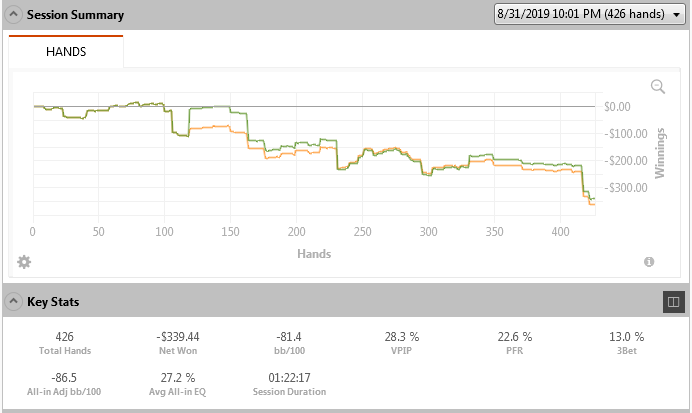Click the -$339.44 Net Won value
692x413 pixels.
pos(178,337)
